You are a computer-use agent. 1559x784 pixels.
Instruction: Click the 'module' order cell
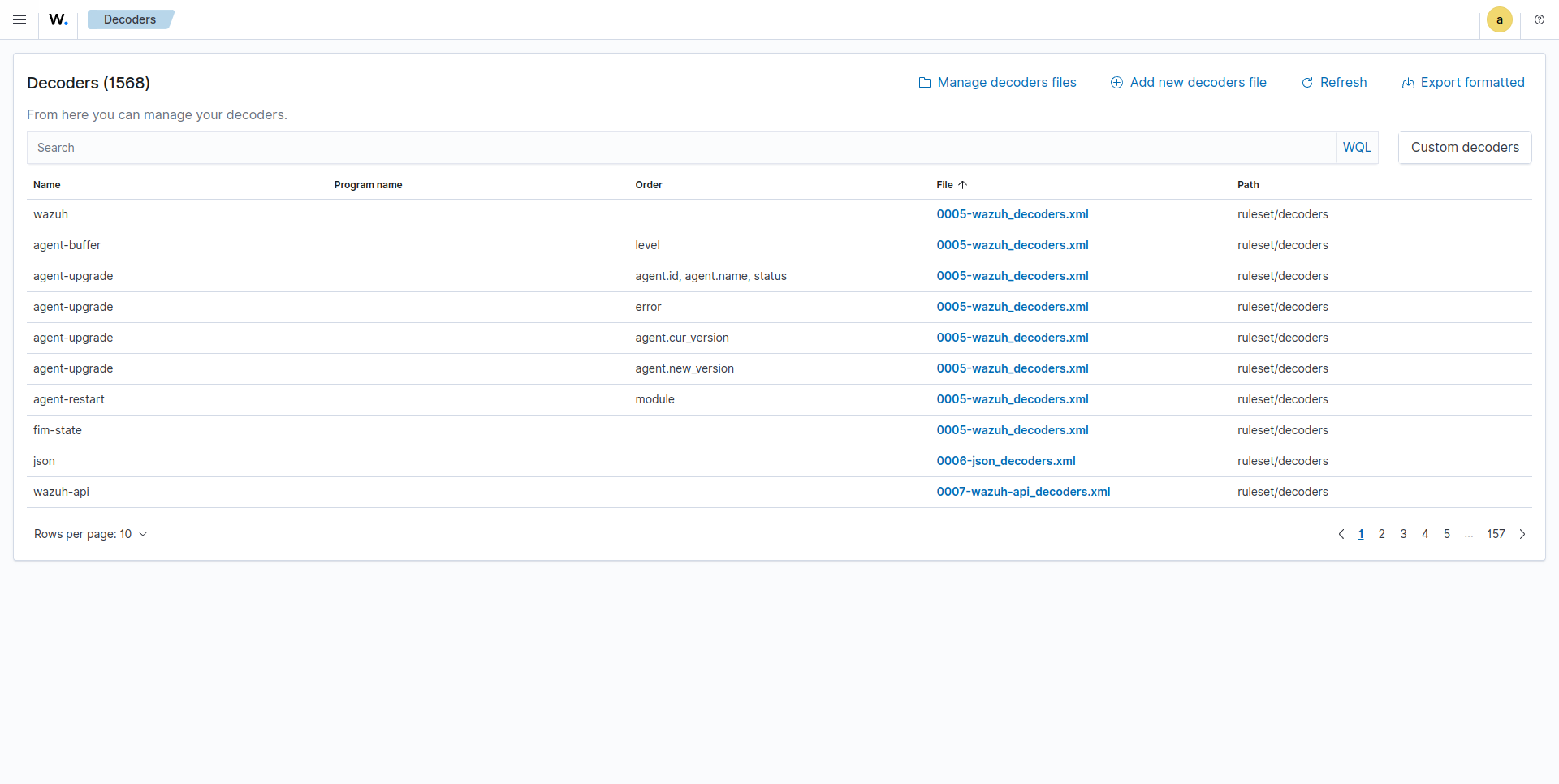point(654,399)
